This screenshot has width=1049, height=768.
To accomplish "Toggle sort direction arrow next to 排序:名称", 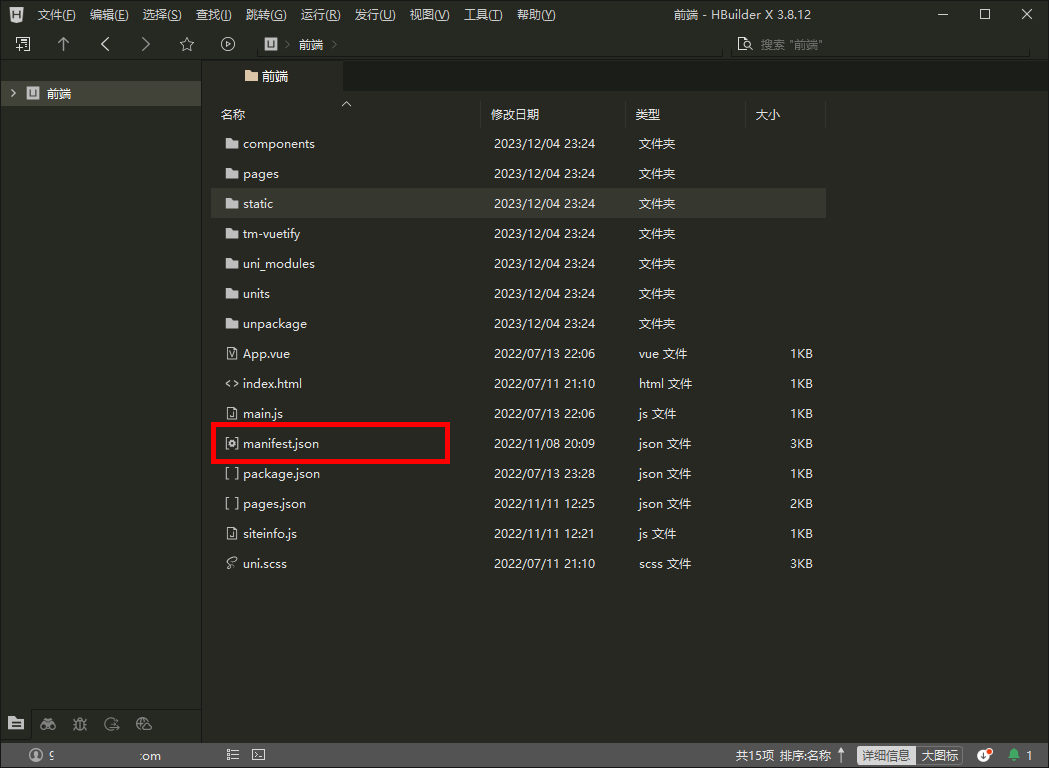I will coord(842,755).
